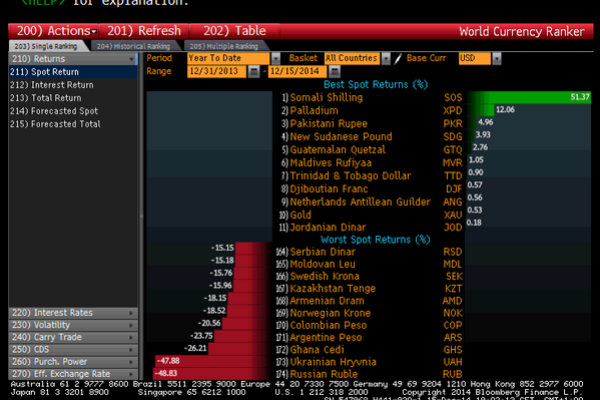Click the Refresh button
This screenshot has height=400, width=600.
[x=147, y=31]
